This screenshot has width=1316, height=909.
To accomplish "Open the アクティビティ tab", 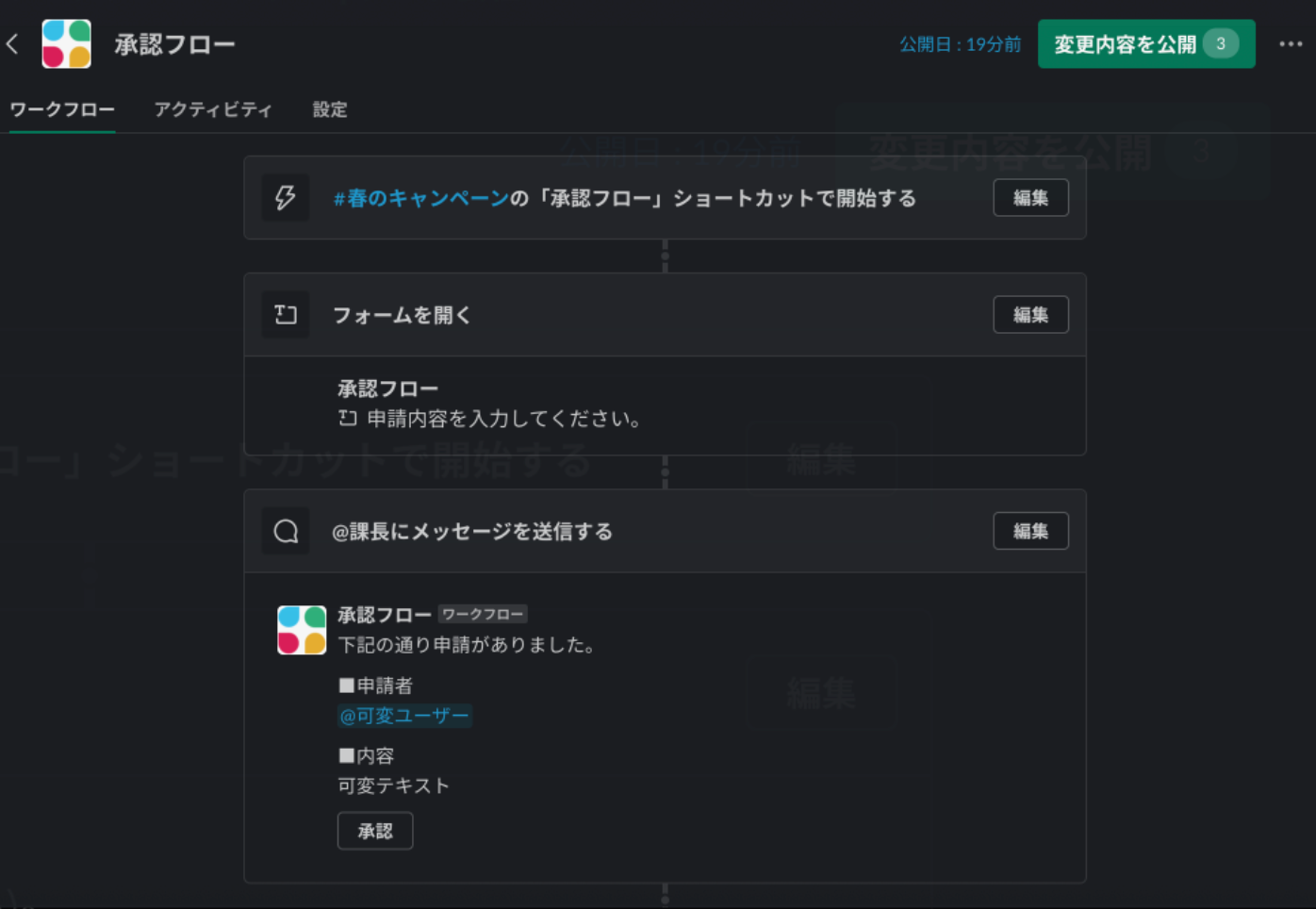I will click(213, 110).
